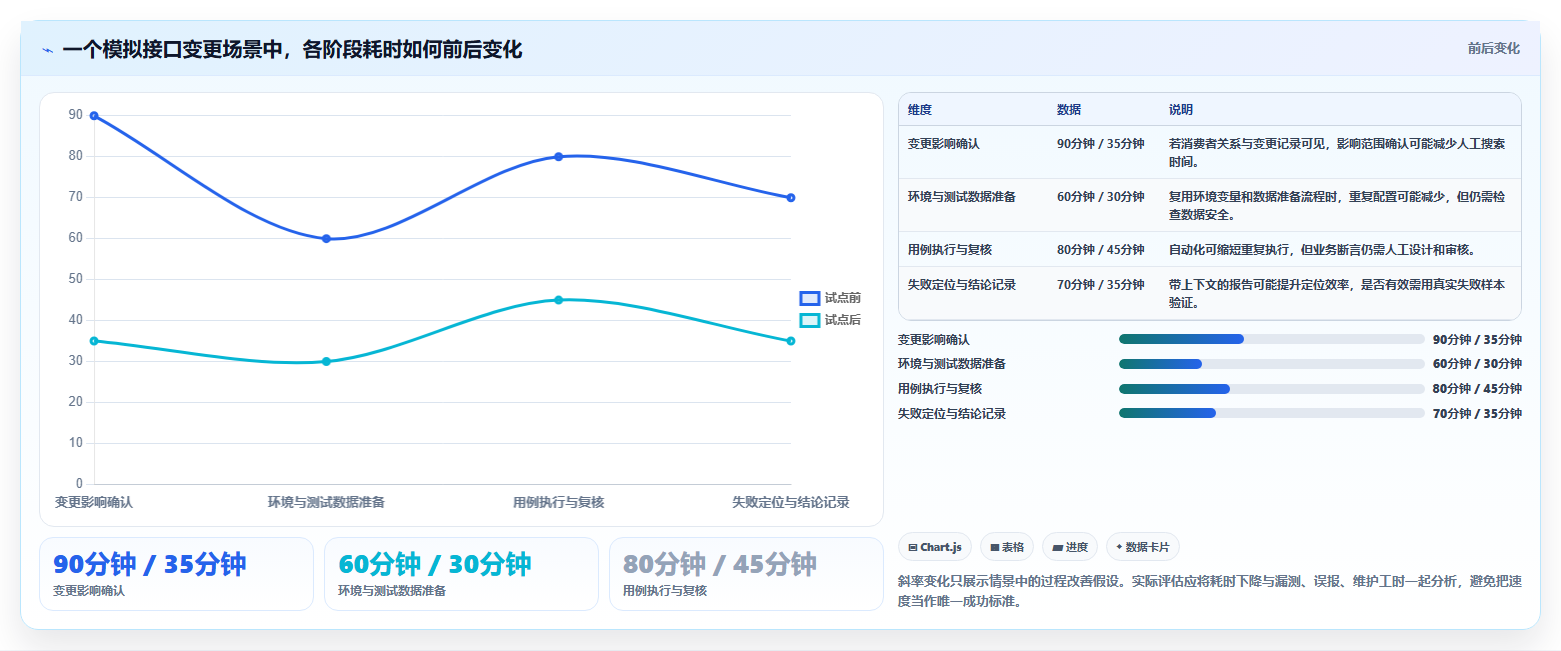Image resolution: width=1561 pixels, height=651 pixels.
Task: Click the 试点前 data point at 60
Action: [x=326, y=239]
